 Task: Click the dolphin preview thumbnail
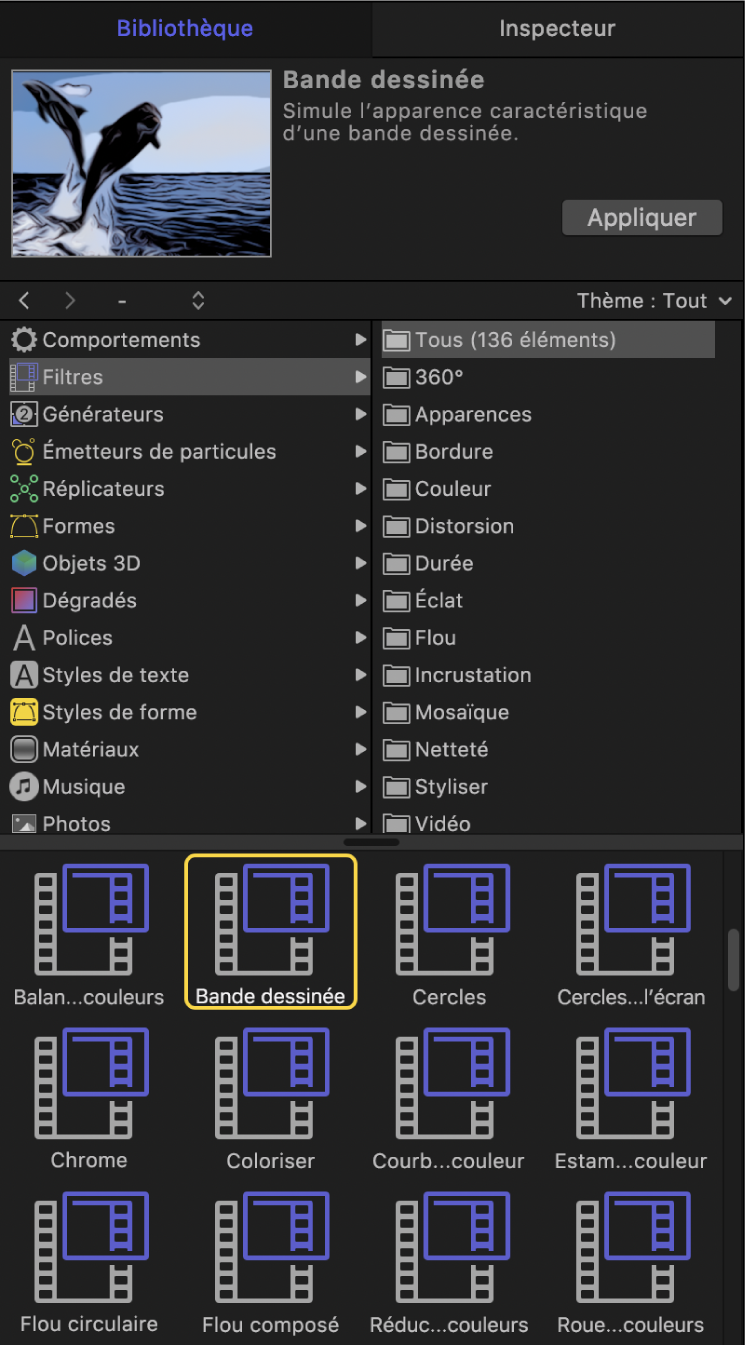coord(141,163)
